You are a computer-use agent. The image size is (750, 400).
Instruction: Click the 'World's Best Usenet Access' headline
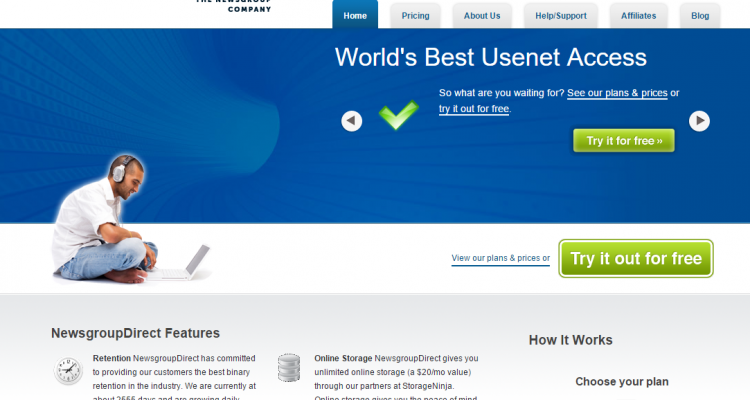tap(491, 57)
